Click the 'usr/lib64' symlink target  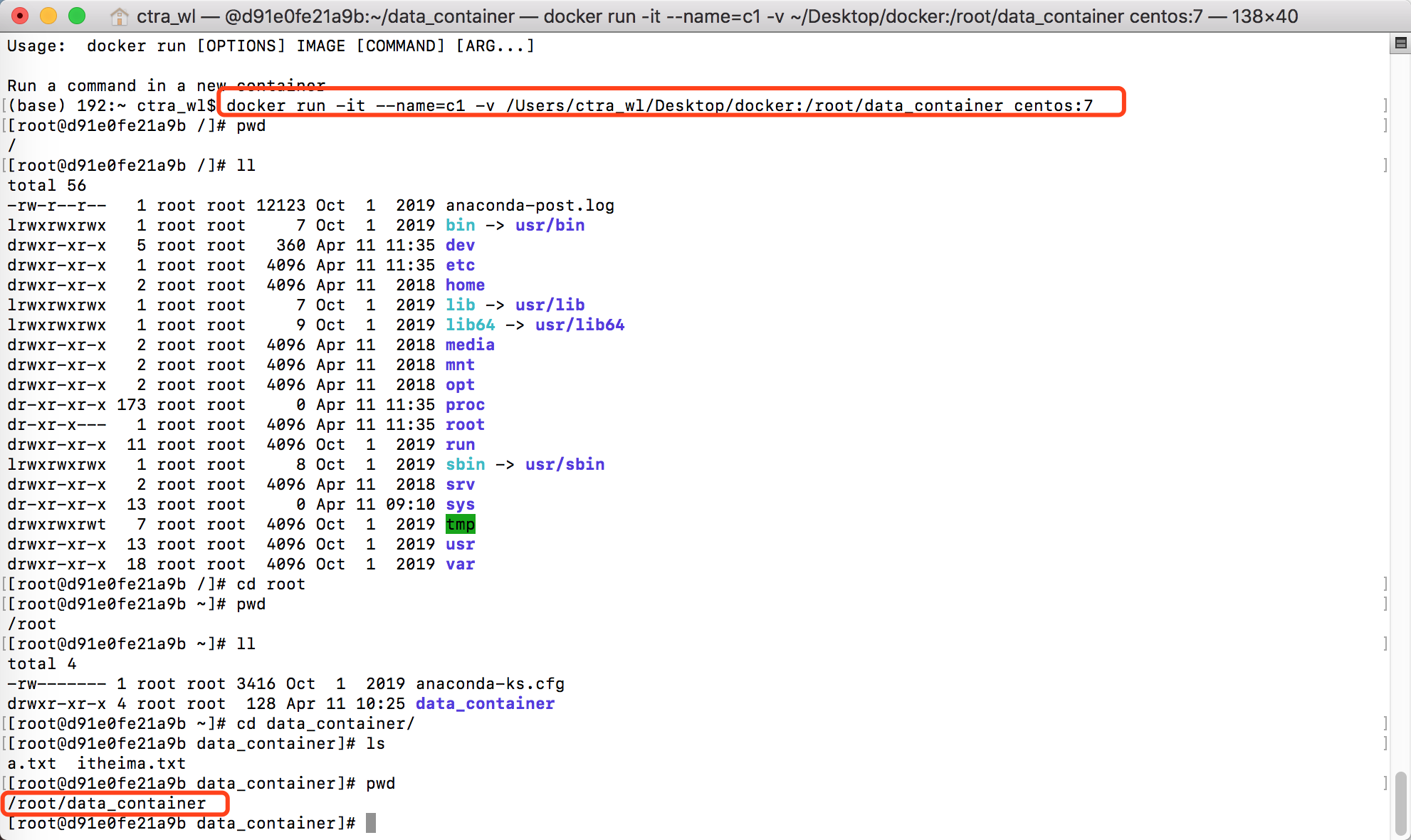[x=580, y=325]
